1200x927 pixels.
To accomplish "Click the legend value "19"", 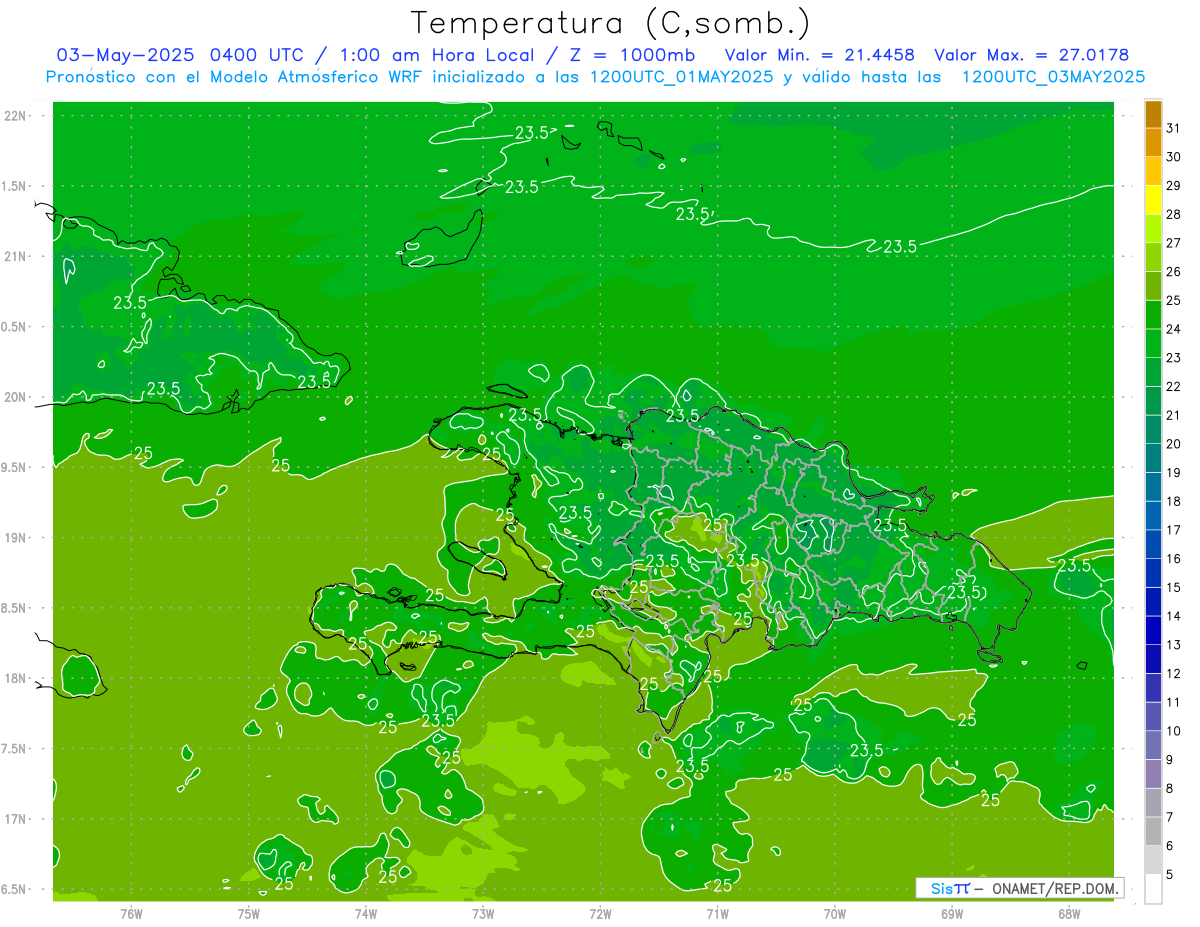I will (1174, 473).
